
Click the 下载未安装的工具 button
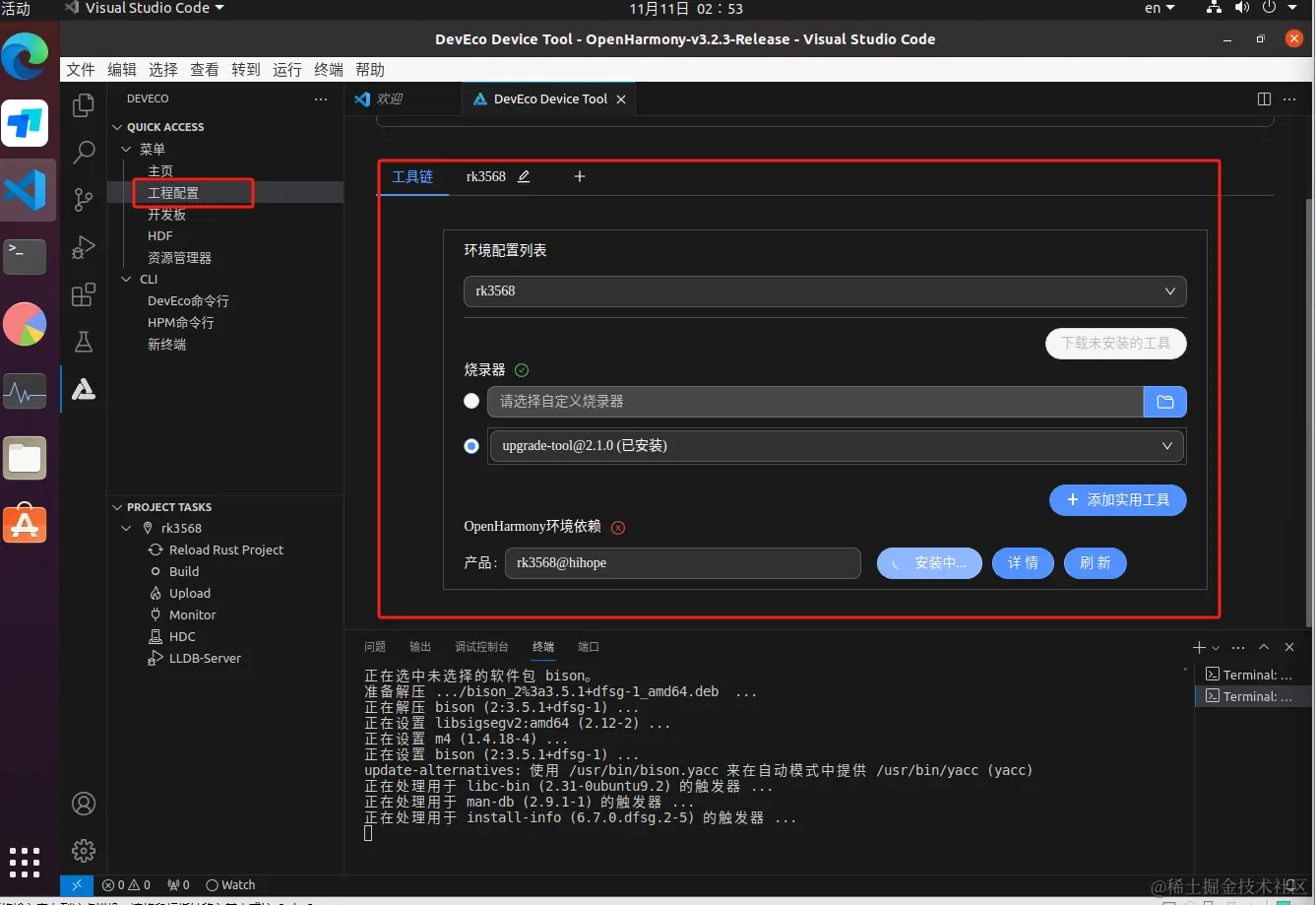coord(1116,344)
